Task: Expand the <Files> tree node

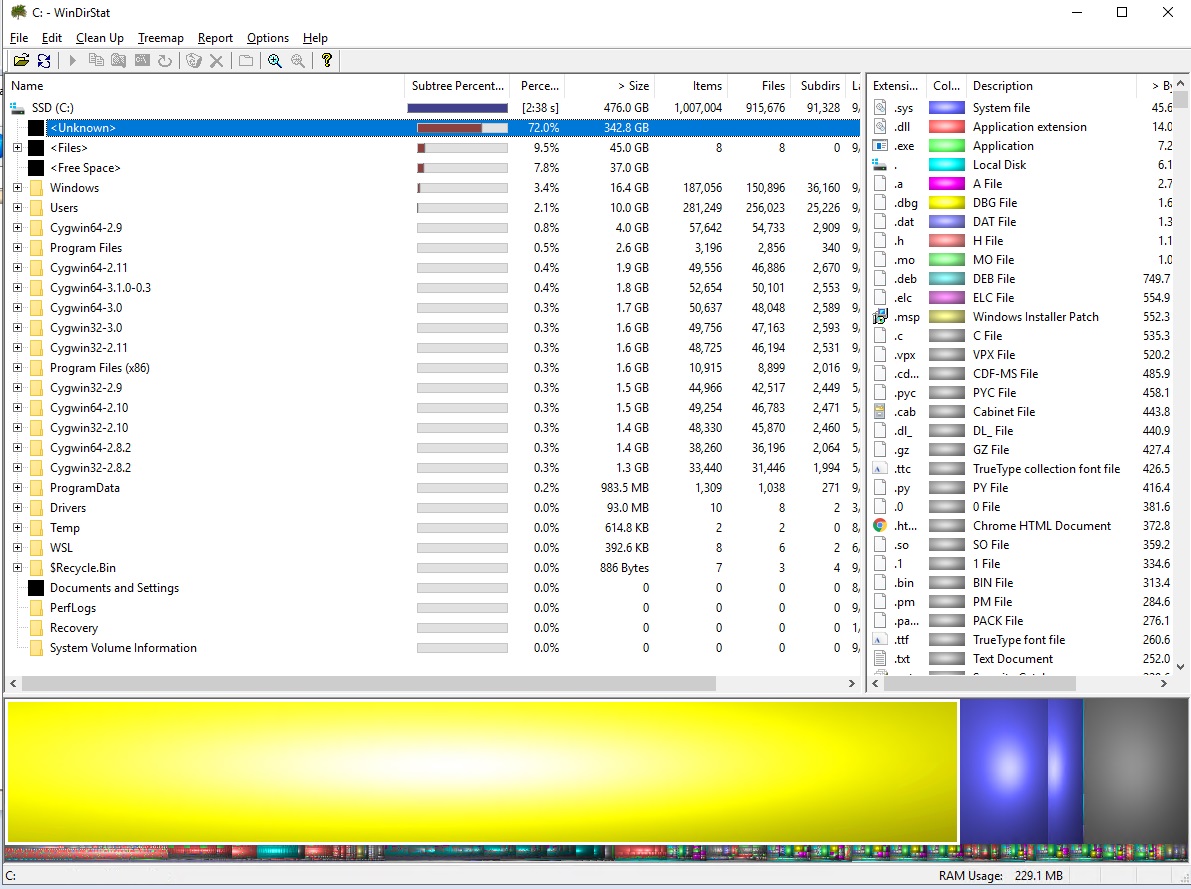Action: [17, 147]
